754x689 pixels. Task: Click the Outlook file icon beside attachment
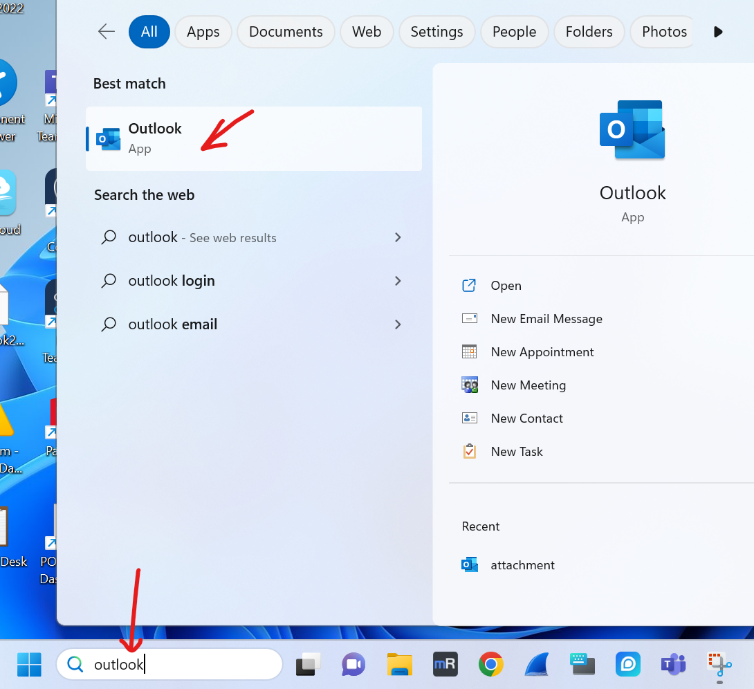click(469, 564)
